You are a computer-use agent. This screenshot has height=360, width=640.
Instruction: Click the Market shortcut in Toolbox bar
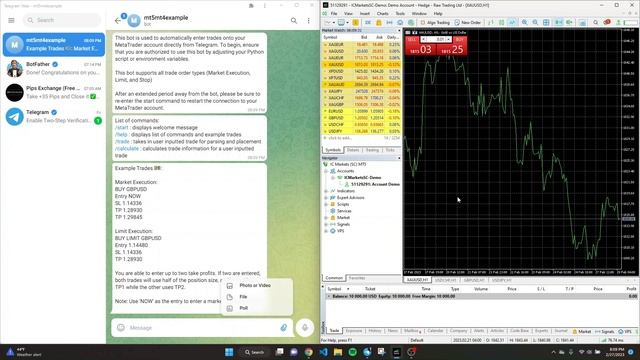[x=582, y=331]
